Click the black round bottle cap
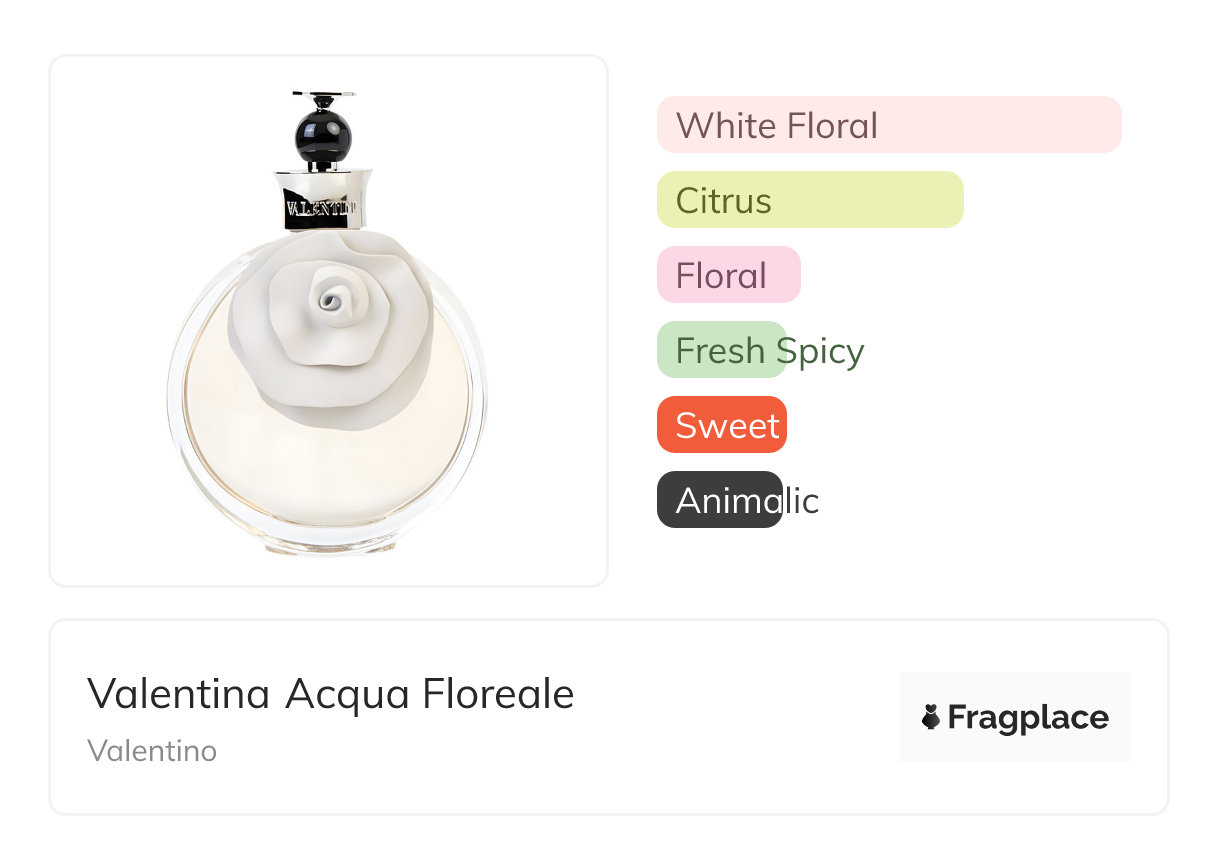The width and height of the screenshot is (1218, 864). [x=323, y=131]
